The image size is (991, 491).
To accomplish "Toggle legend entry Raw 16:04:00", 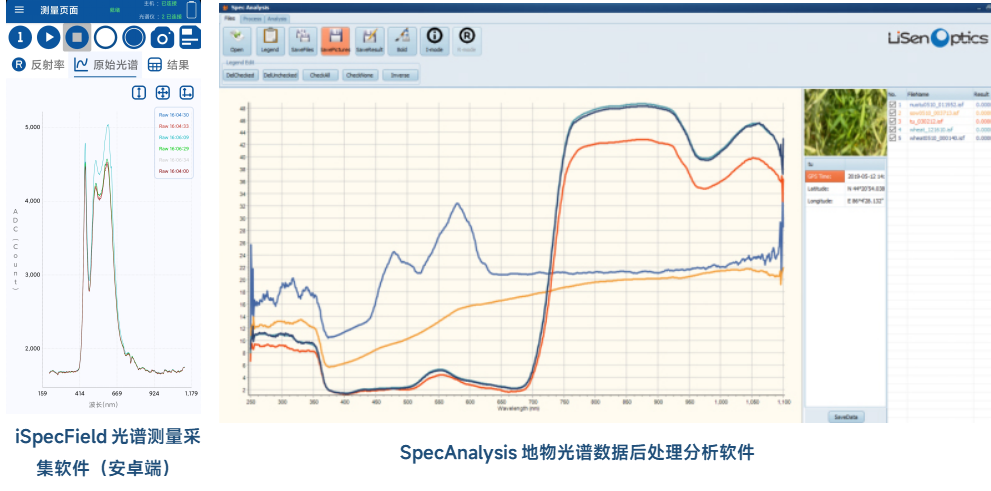I will point(174,171).
